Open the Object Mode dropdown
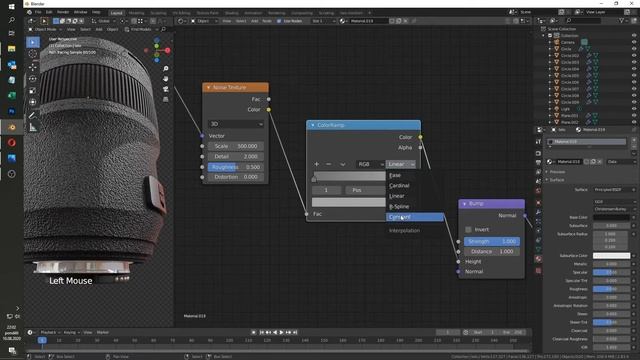The height and width of the screenshot is (360, 640). (44, 29)
